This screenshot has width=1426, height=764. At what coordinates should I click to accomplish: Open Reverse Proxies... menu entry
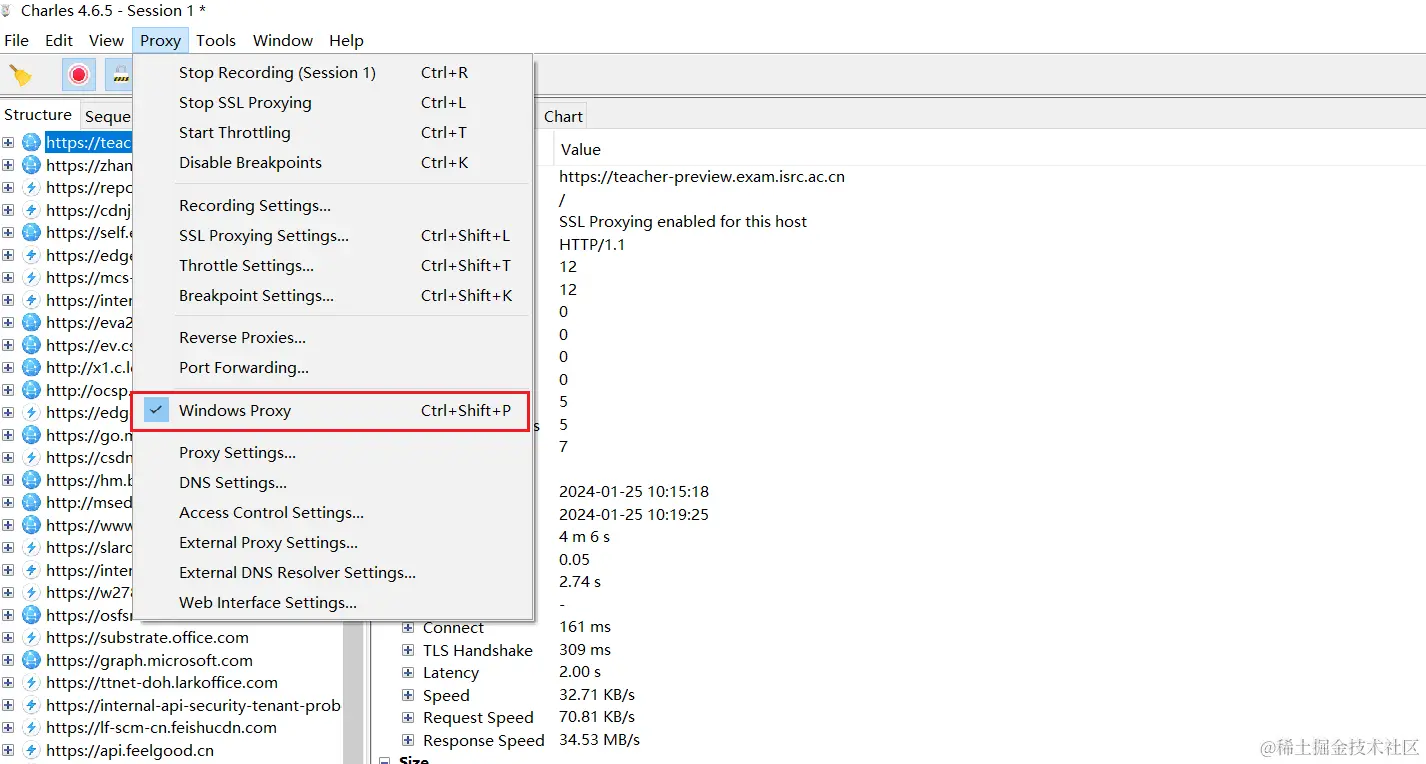coord(334,337)
